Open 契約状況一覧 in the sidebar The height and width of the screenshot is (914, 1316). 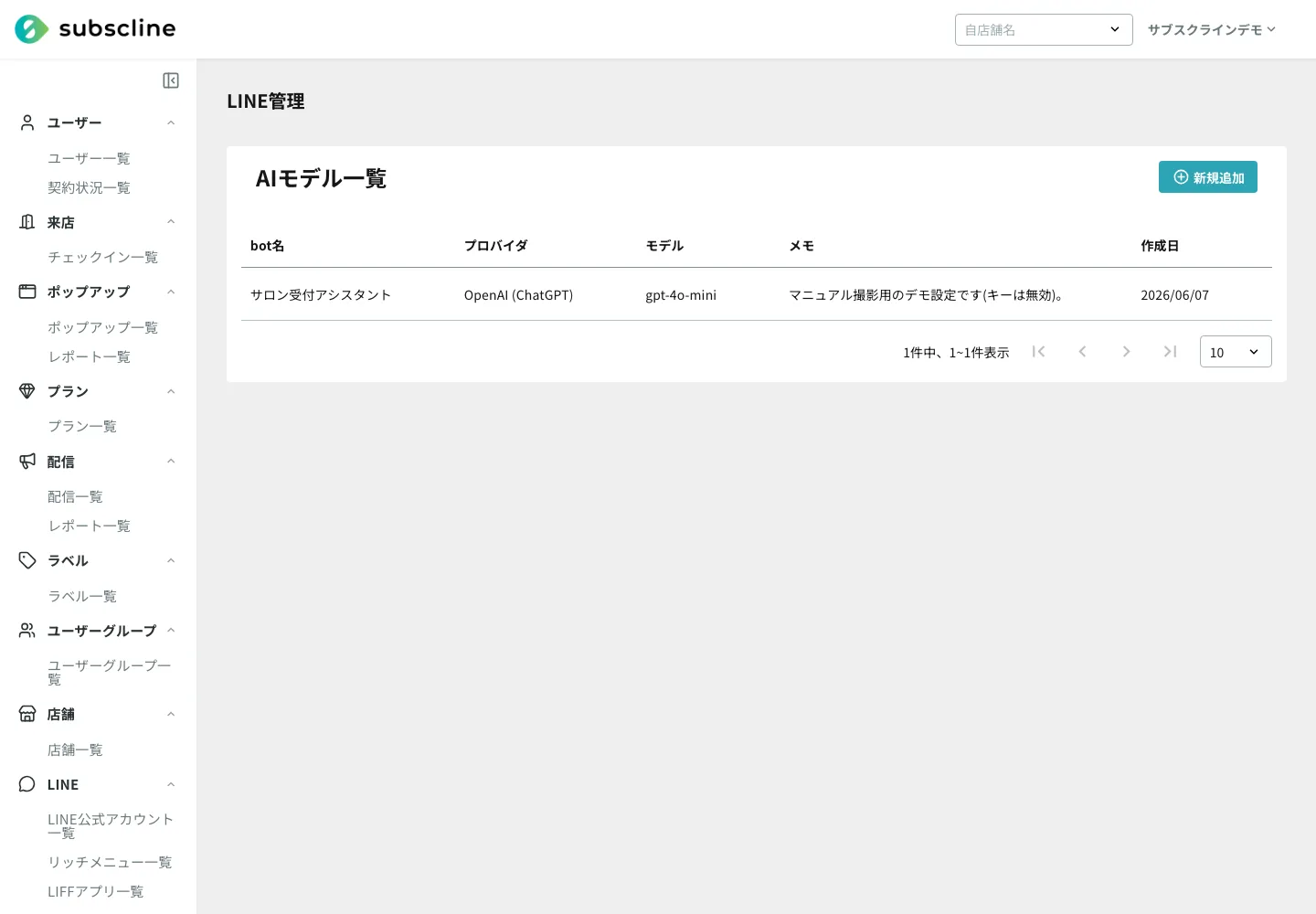coord(89,187)
